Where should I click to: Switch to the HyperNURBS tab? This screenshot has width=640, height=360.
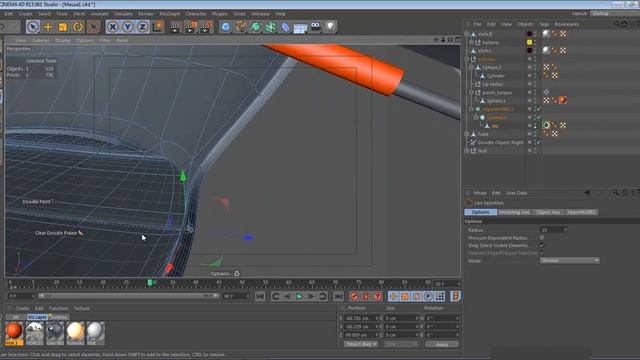coord(581,212)
